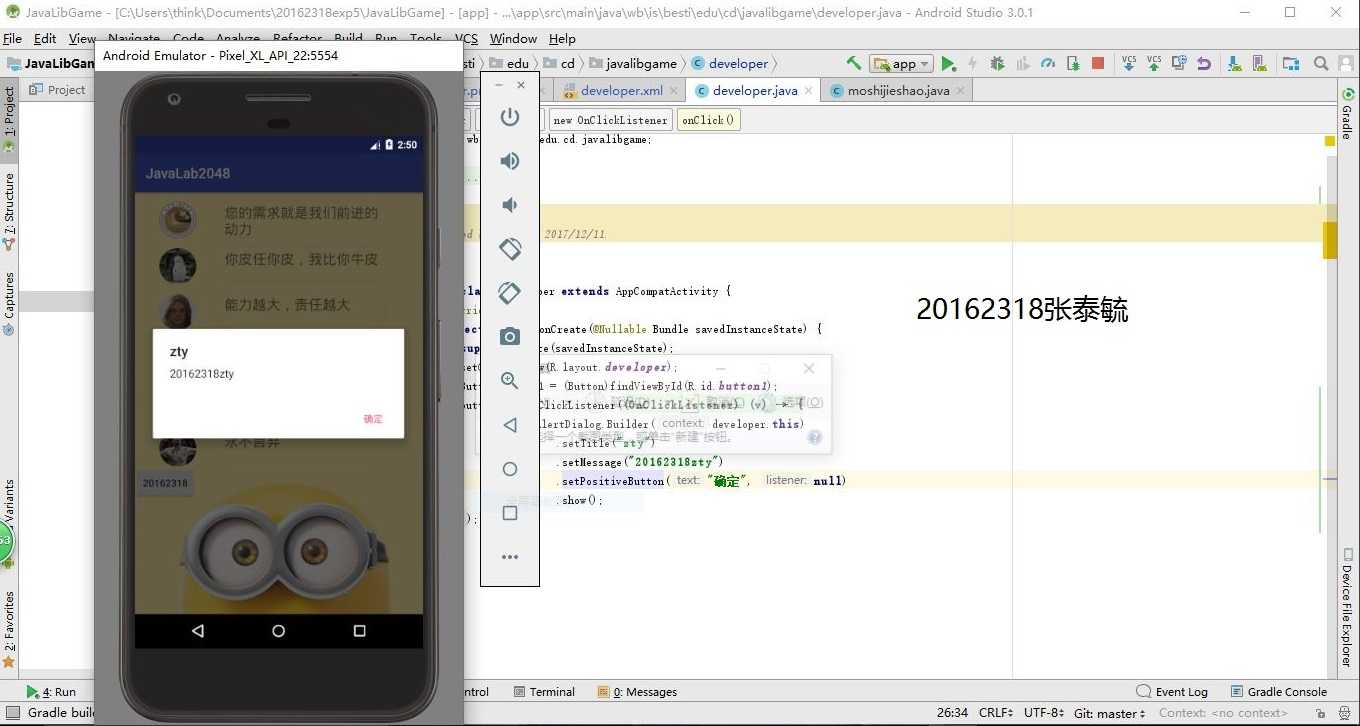This screenshot has height=726, width=1360.
Task: Click the new OnClickListener breadcrumb
Action: click(610, 120)
